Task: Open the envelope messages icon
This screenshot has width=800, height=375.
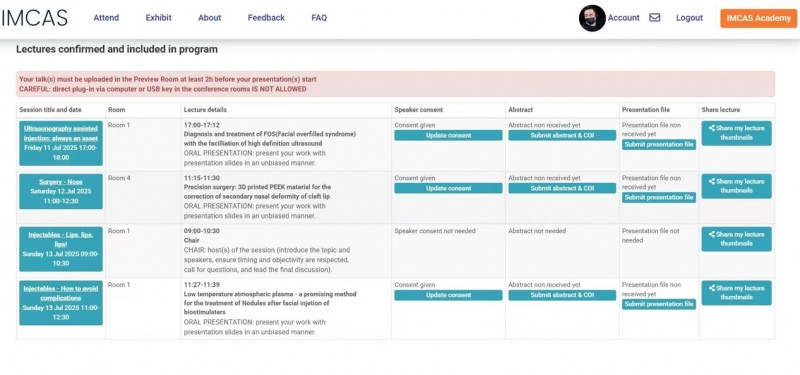Action: 655,17
